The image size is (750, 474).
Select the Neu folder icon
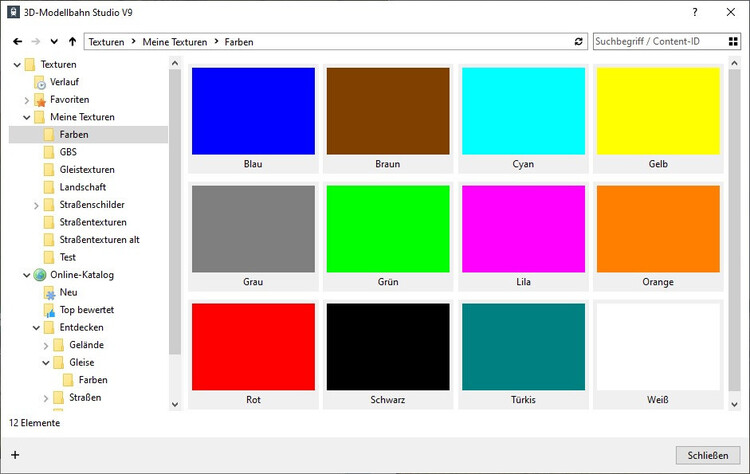[x=49, y=293]
